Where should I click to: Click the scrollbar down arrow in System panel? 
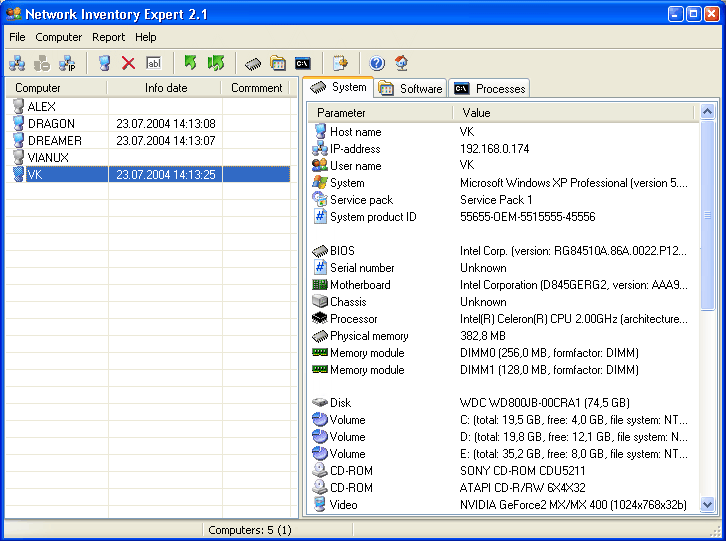click(707, 504)
